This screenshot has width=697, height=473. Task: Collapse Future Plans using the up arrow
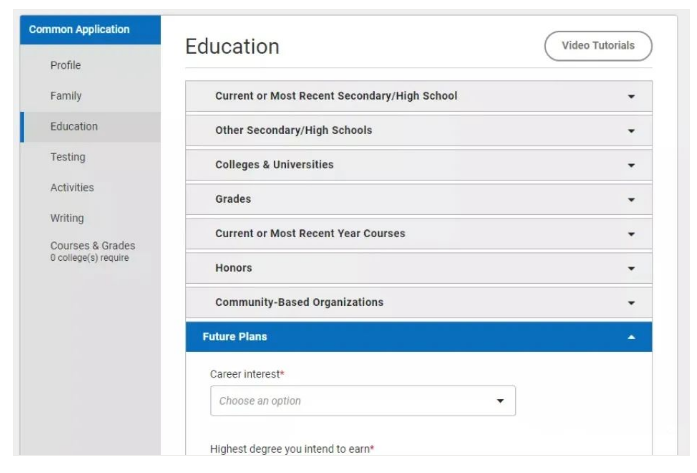[631, 337]
